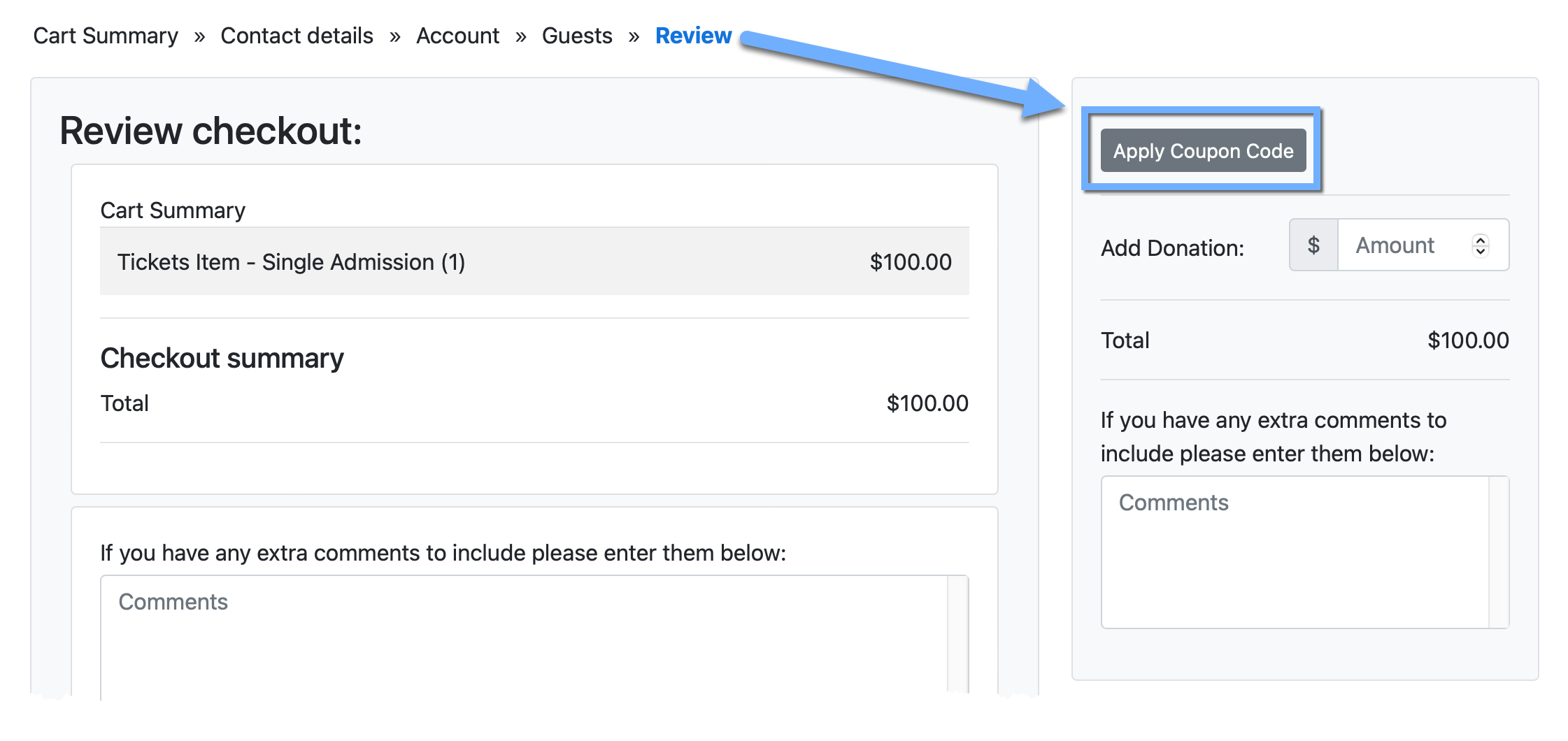Open the Cart Summary breadcrumb step
The image size is (1568, 741).
106,36
